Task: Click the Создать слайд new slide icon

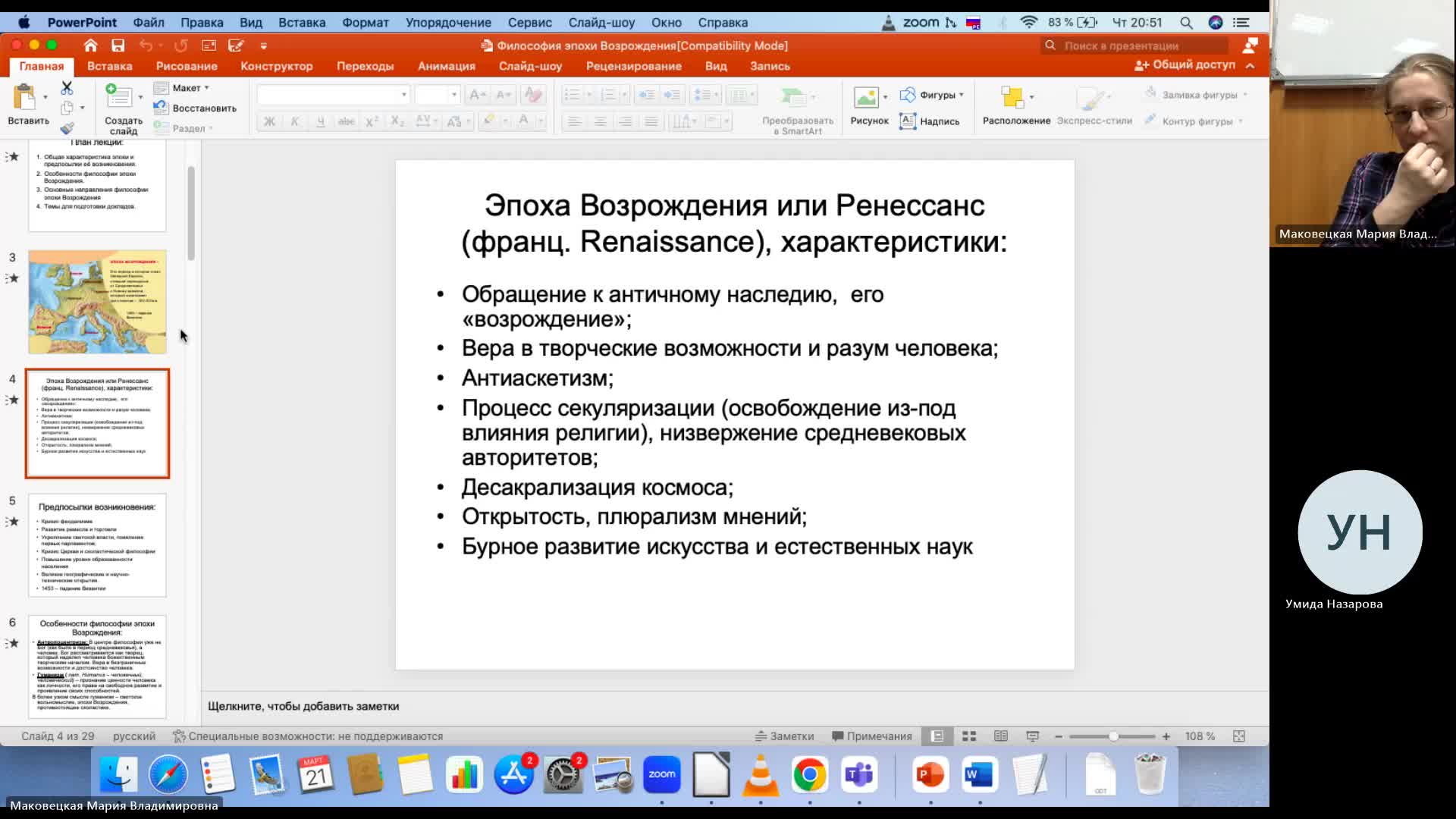Action: (118, 96)
